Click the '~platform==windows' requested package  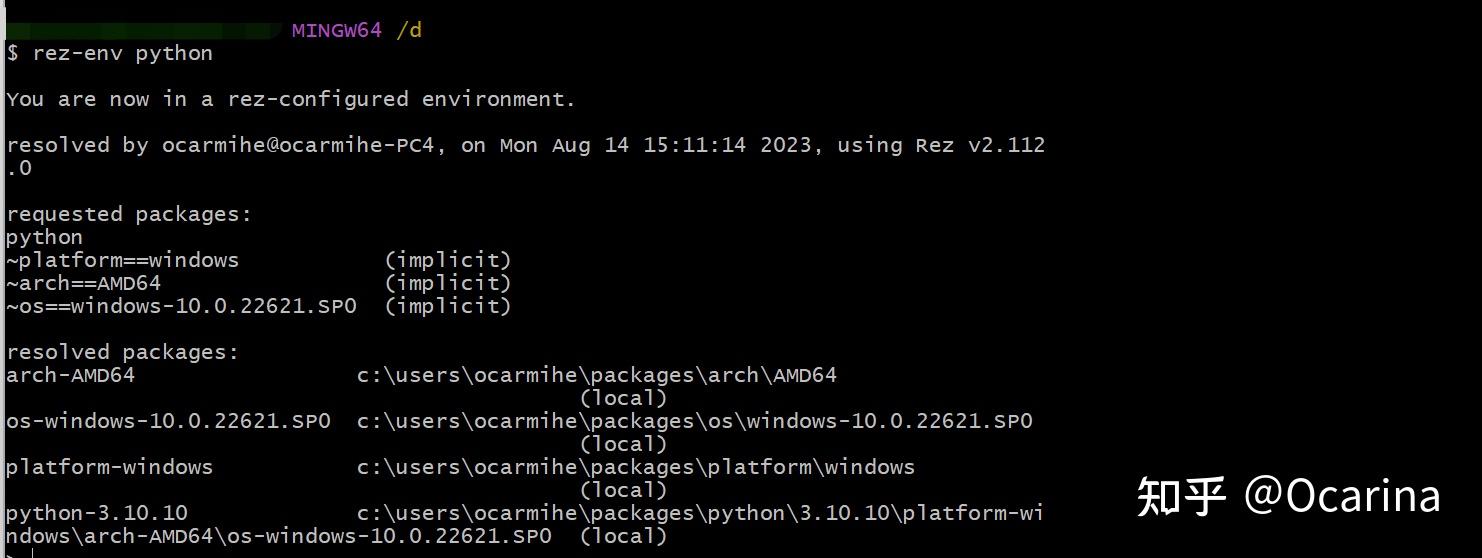pos(122,260)
